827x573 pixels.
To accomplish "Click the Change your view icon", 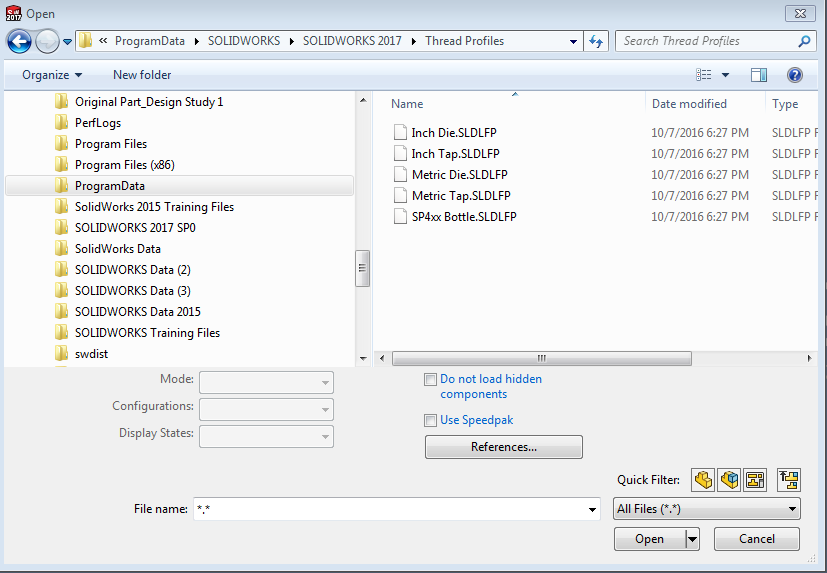I will point(704,75).
